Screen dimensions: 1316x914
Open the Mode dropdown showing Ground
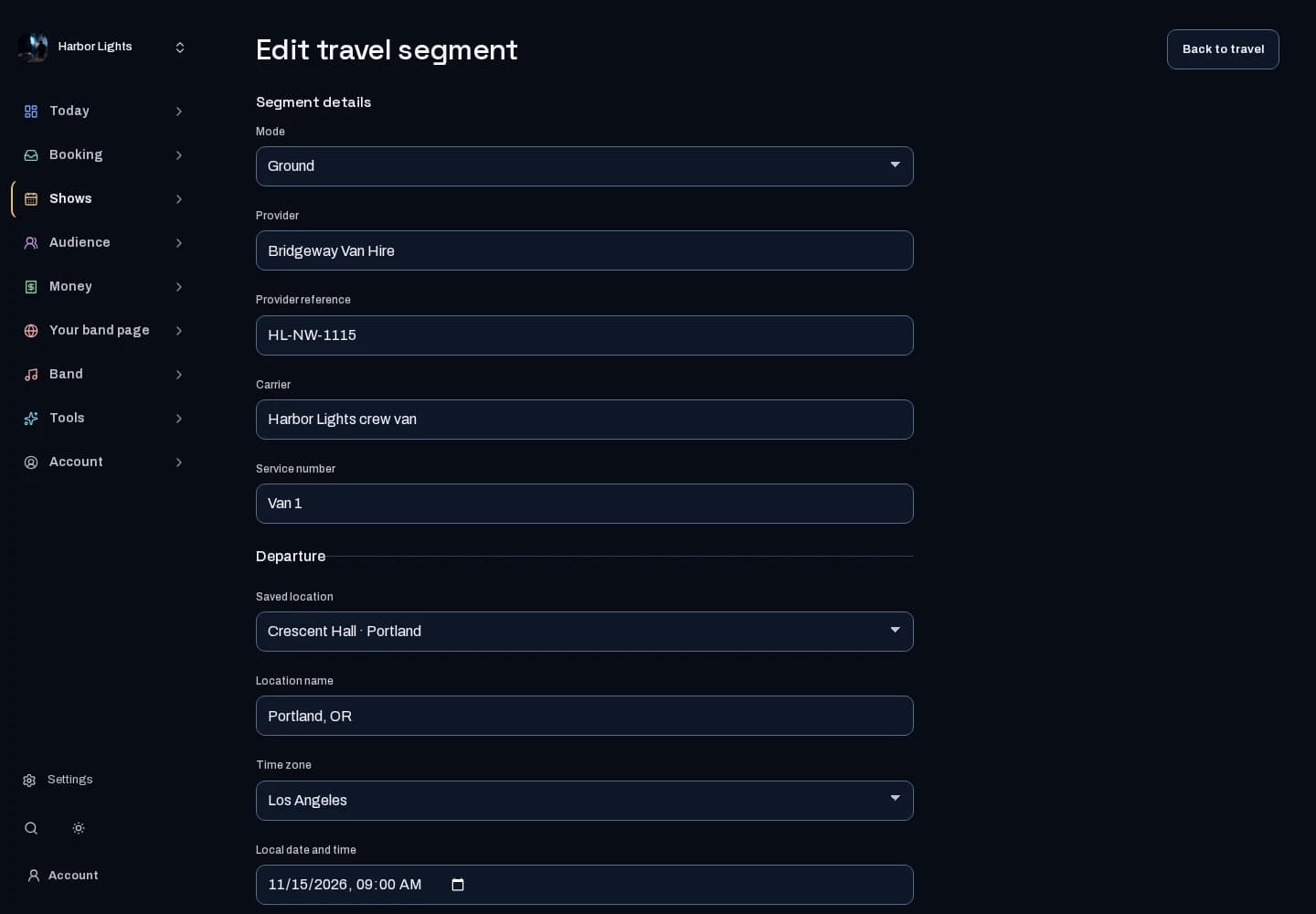point(585,166)
